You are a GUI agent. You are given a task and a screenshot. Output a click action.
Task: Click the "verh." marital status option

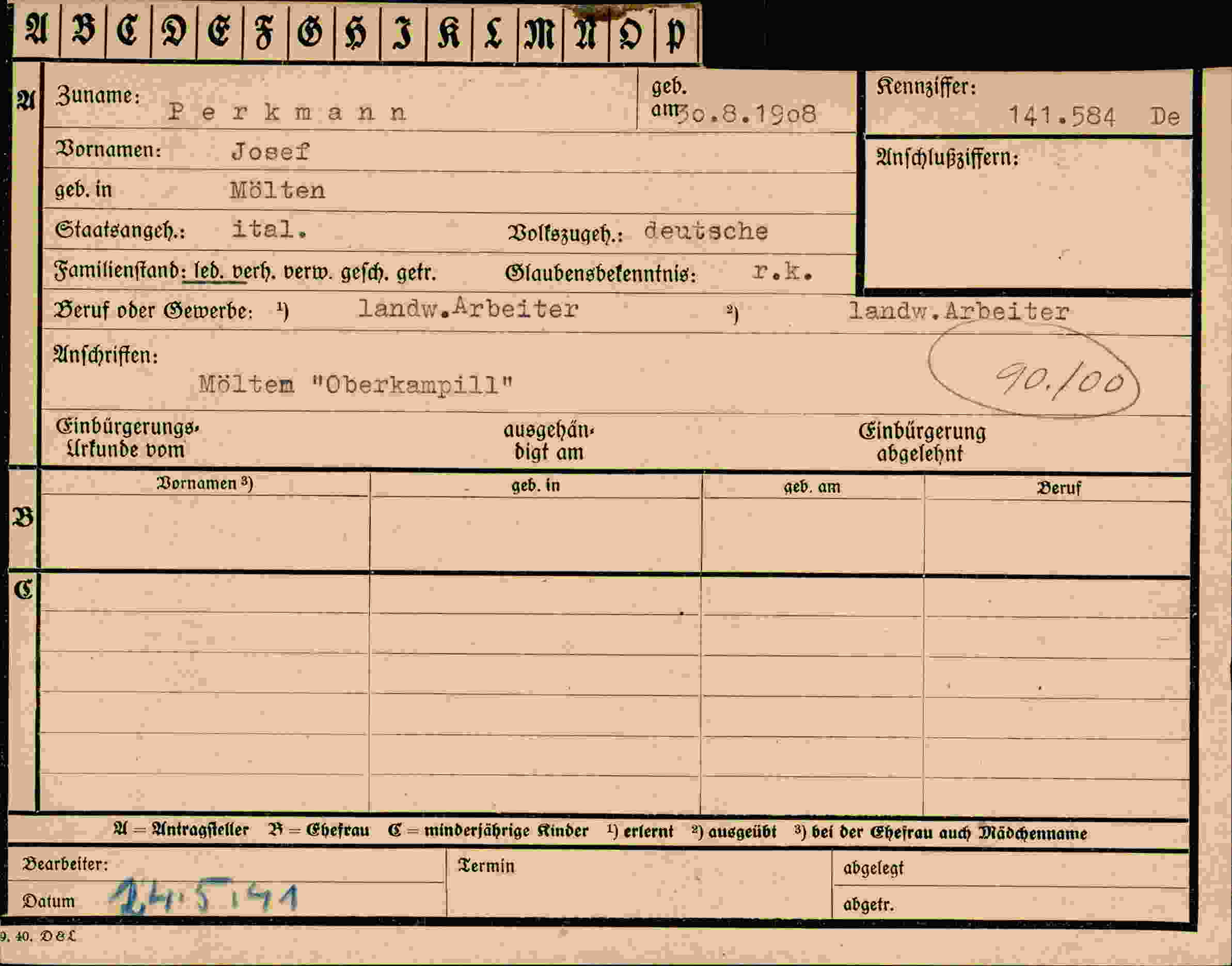pyautogui.click(x=254, y=273)
